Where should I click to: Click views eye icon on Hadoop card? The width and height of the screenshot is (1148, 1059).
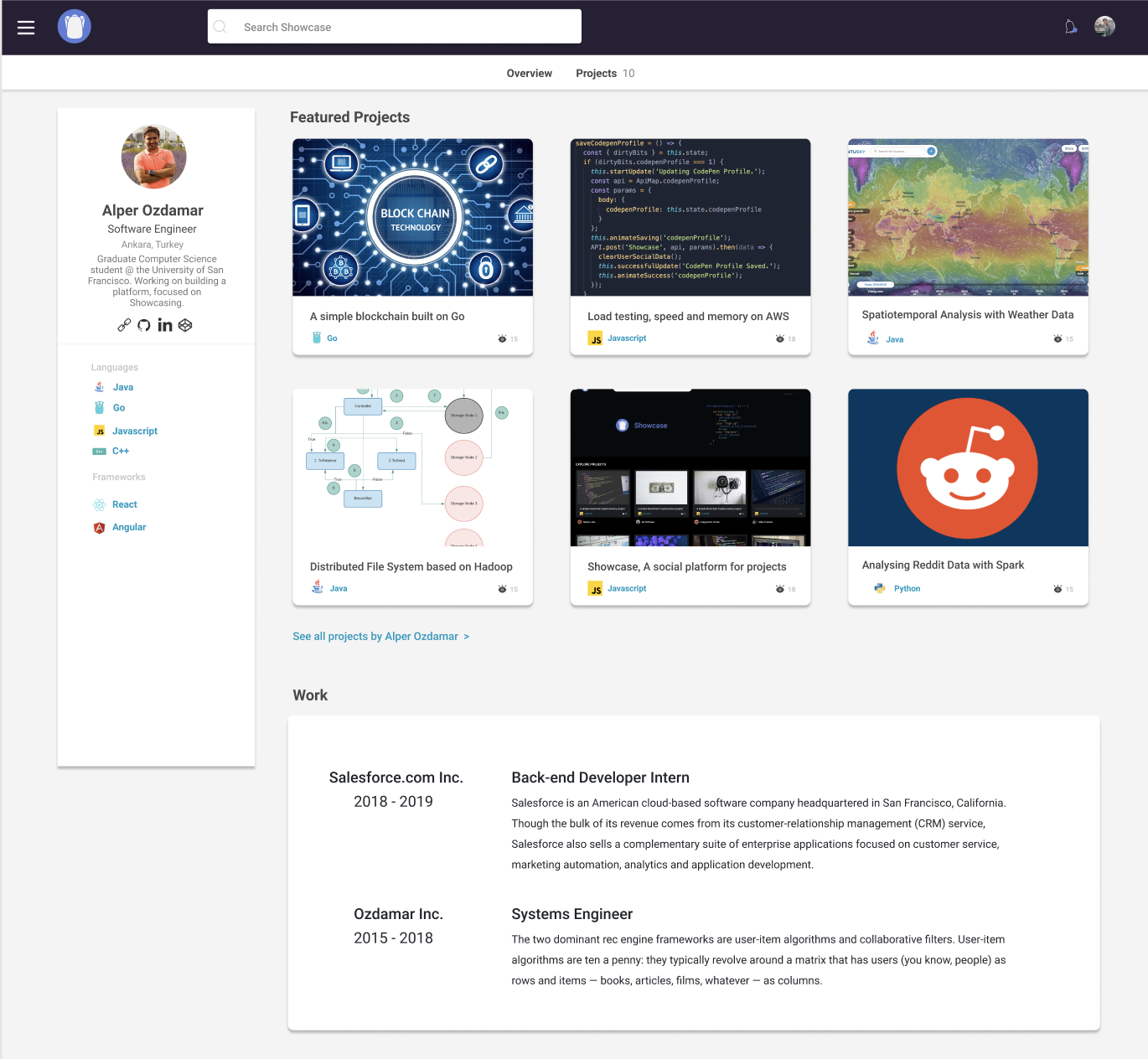pos(502,589)
